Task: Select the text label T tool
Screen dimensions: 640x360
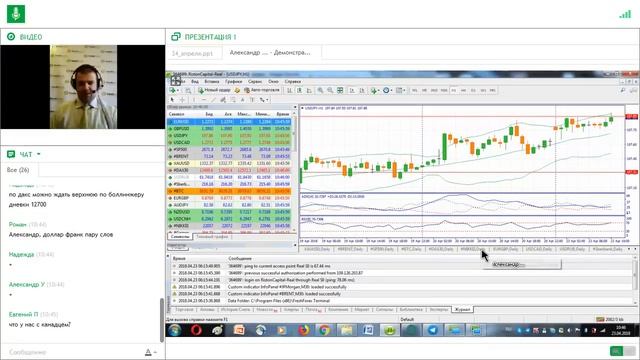Action: point(252,100)
